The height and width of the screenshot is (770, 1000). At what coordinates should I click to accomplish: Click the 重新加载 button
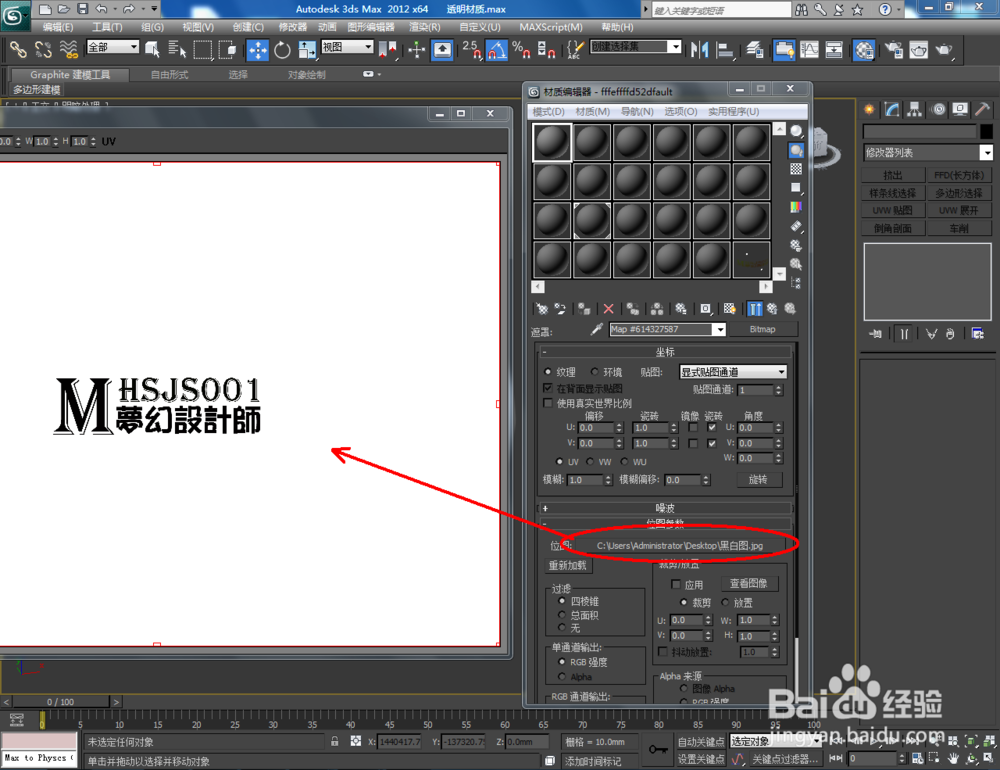[567, 565]
